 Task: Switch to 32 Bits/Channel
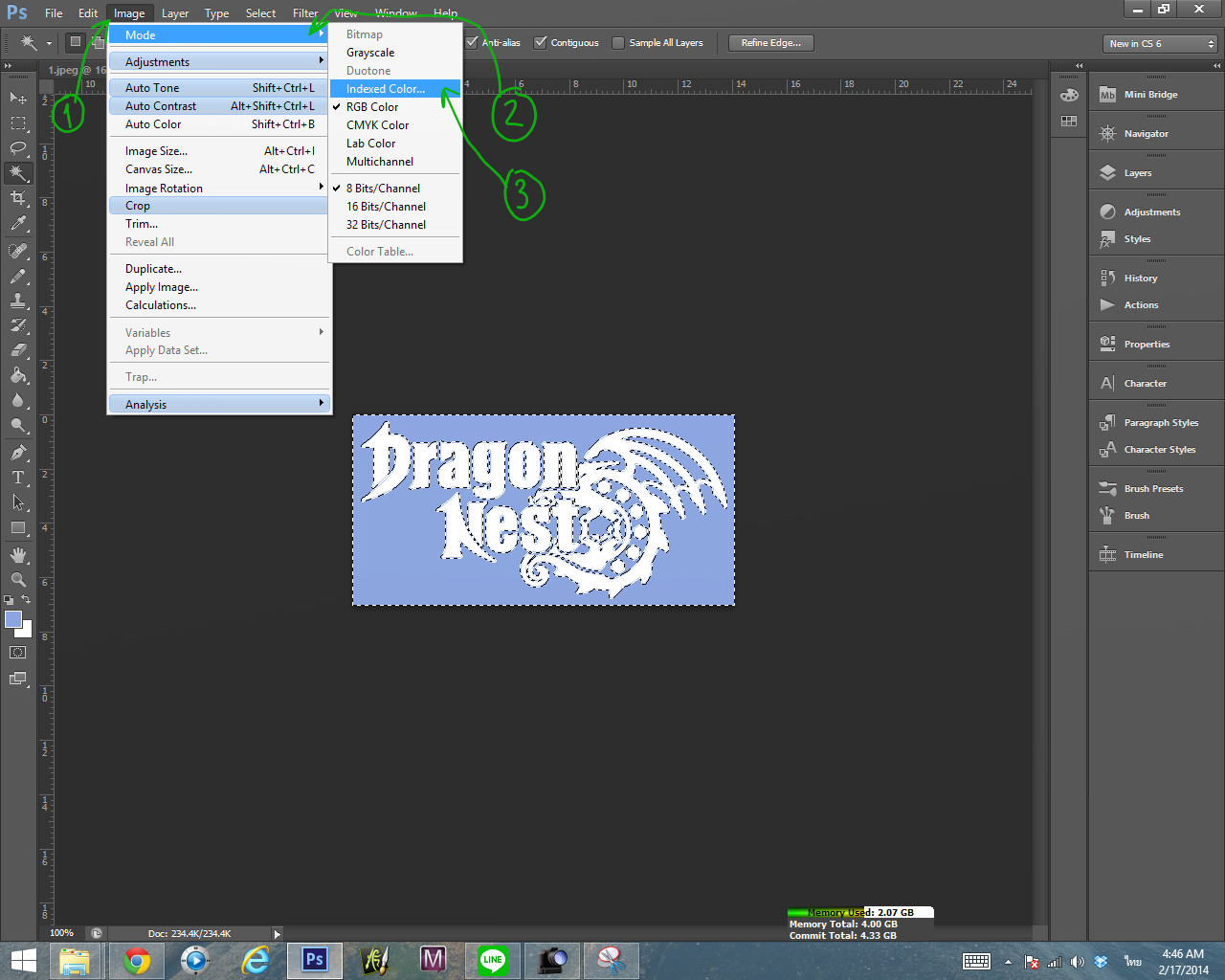(x=395, y=225)
